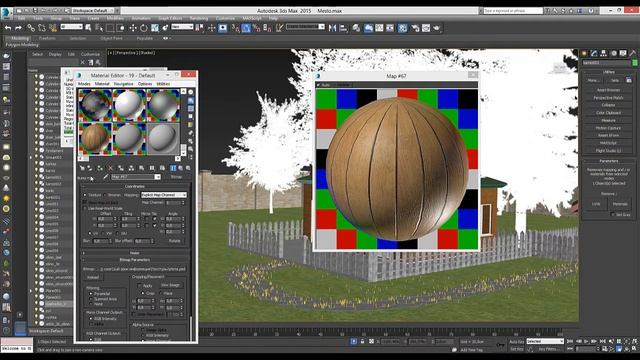Open the selection filter dropdown in toolbar

point(71,27)
